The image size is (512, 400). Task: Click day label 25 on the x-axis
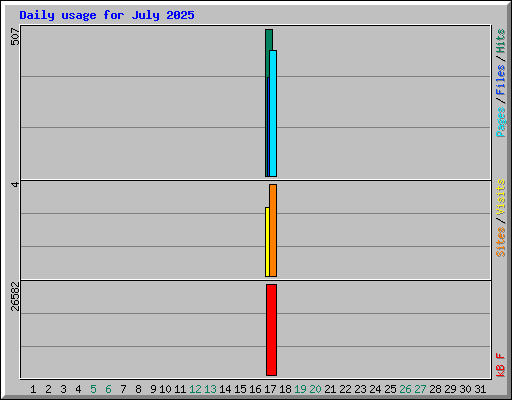[390, 389]
